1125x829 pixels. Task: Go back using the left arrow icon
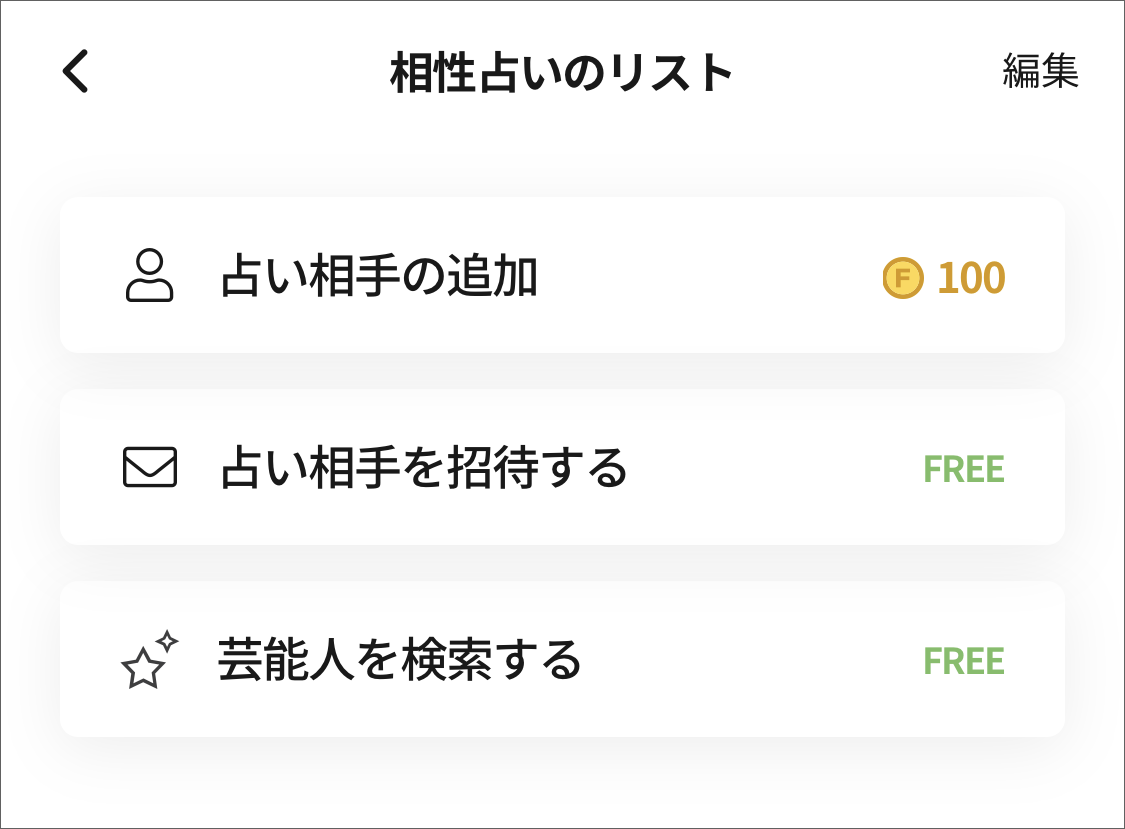click(76, 72)
